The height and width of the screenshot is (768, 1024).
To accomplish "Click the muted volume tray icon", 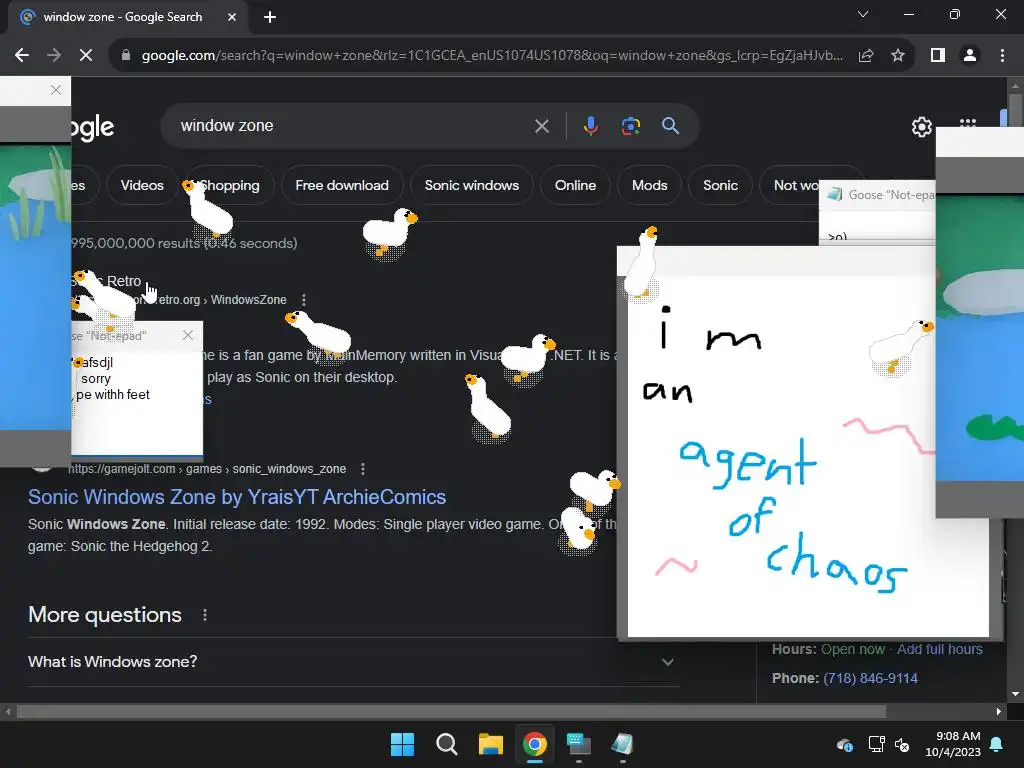I will (x=901, y=744).
